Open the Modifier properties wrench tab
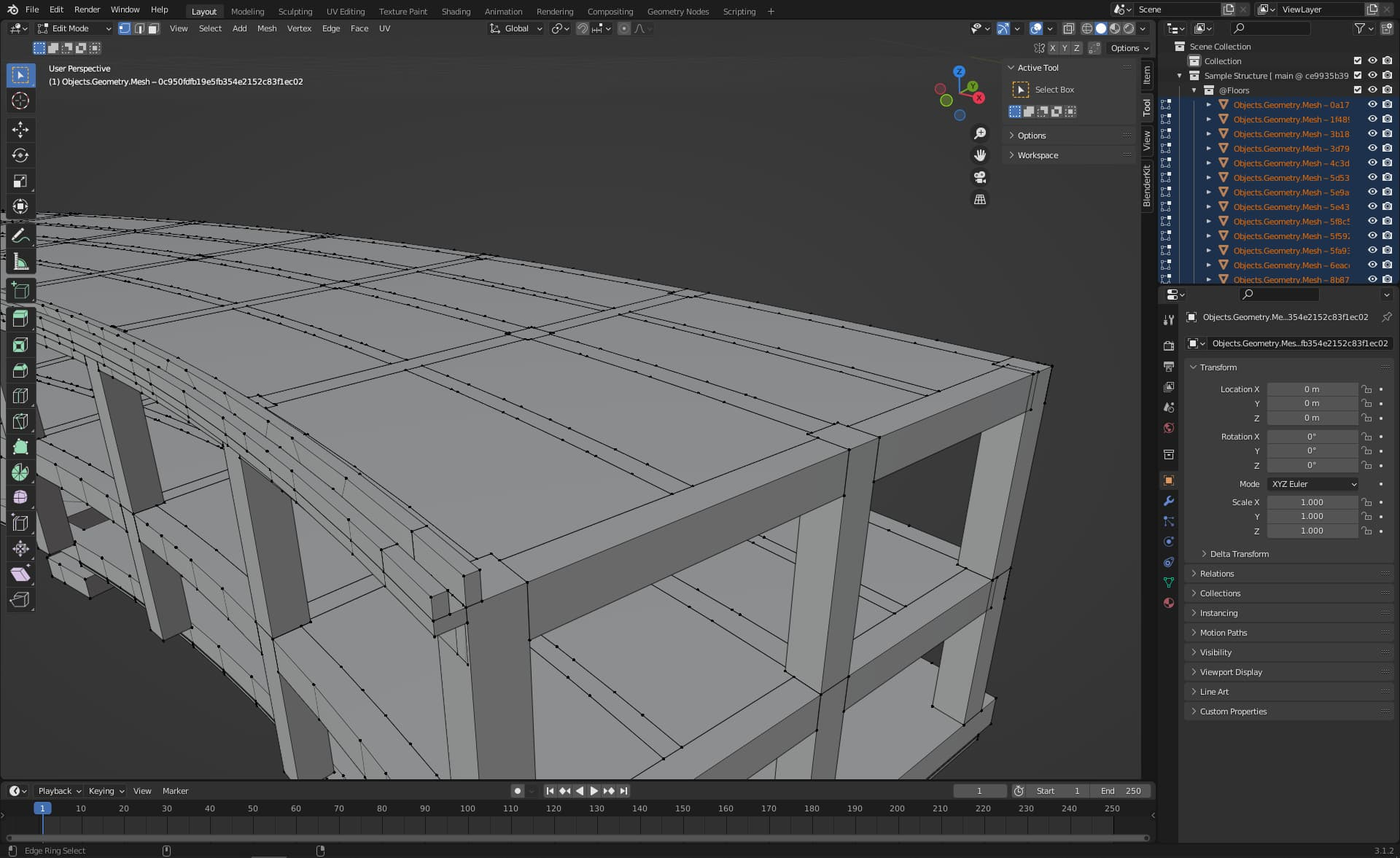 point(1169,501)
